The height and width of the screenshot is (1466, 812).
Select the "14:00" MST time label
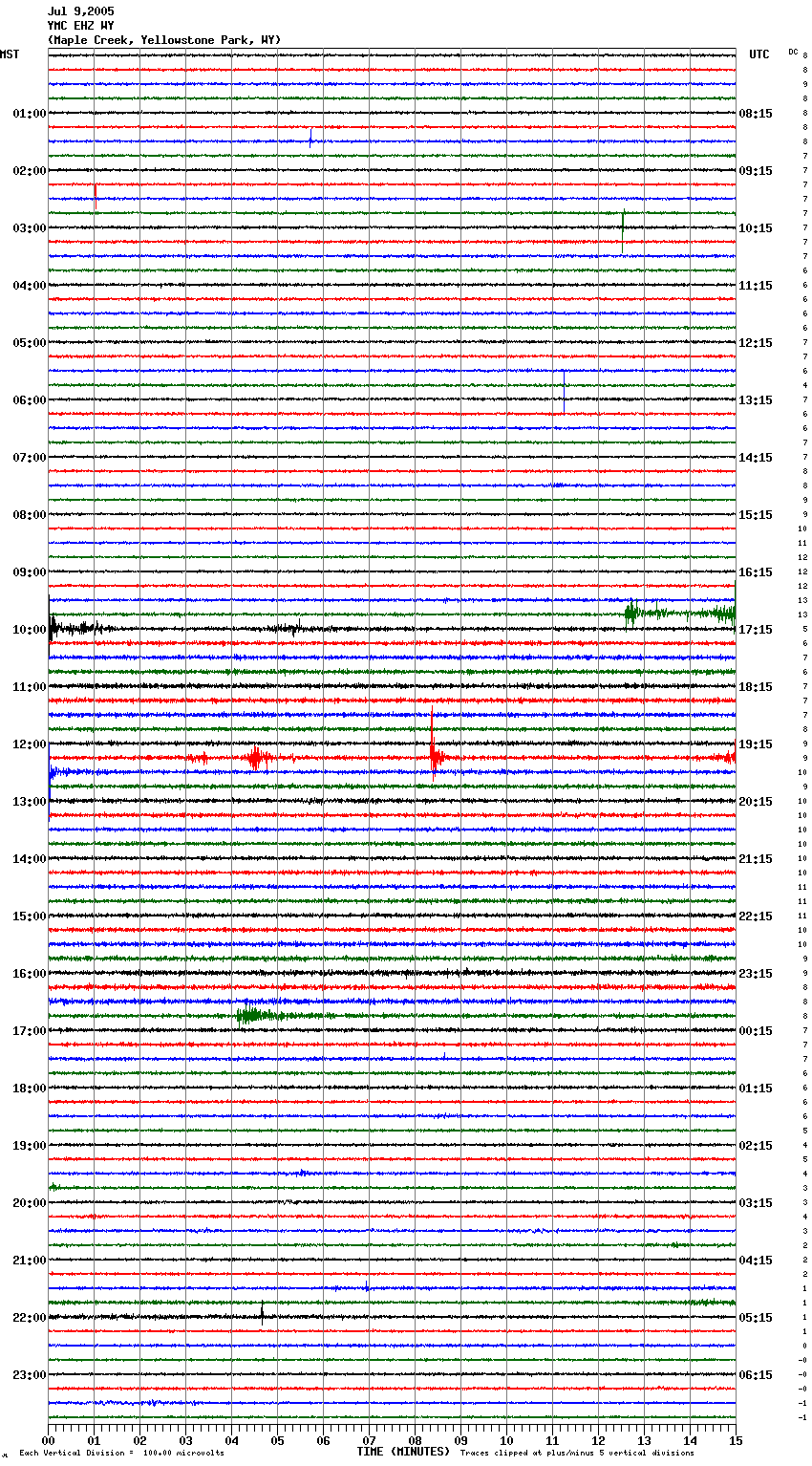pyautogui.click(x=30, y=859)
